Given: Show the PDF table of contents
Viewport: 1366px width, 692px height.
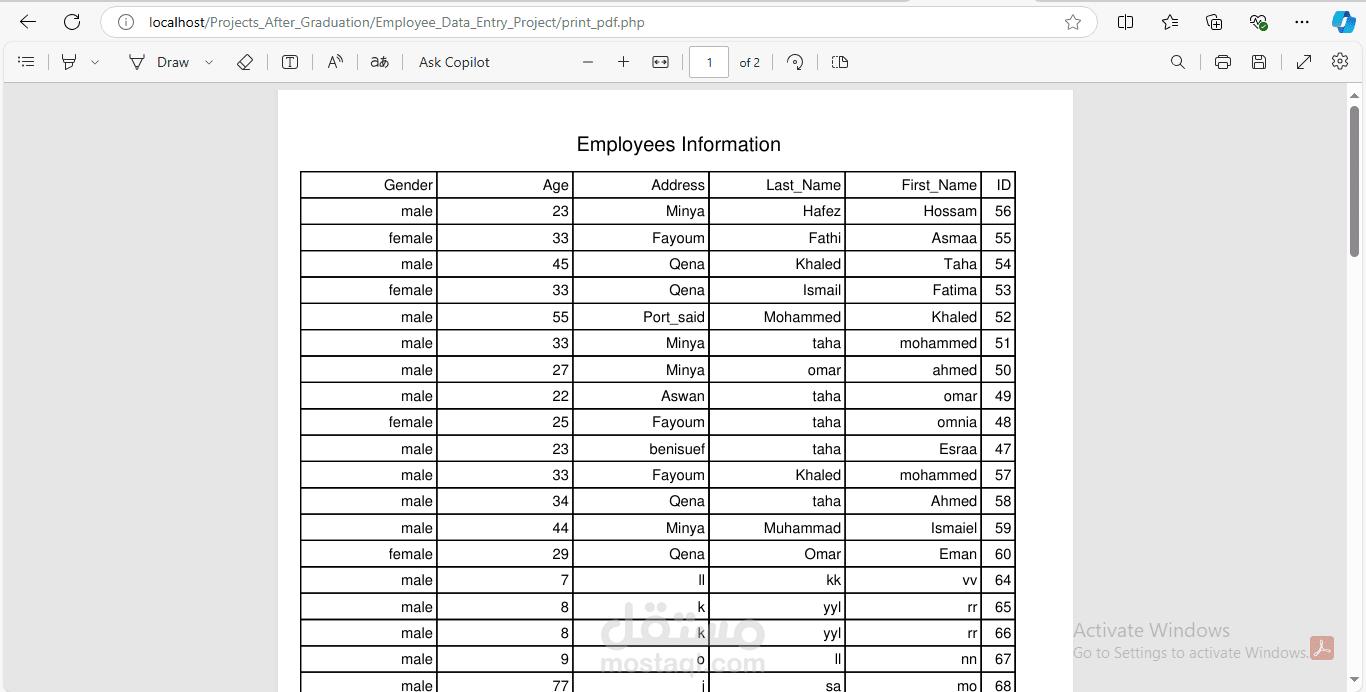Looking at the screenshot, I should [x=27, y=62].
